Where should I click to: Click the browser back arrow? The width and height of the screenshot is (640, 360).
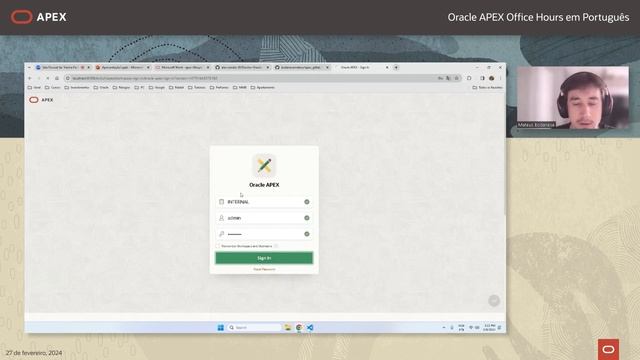point(30,78)
